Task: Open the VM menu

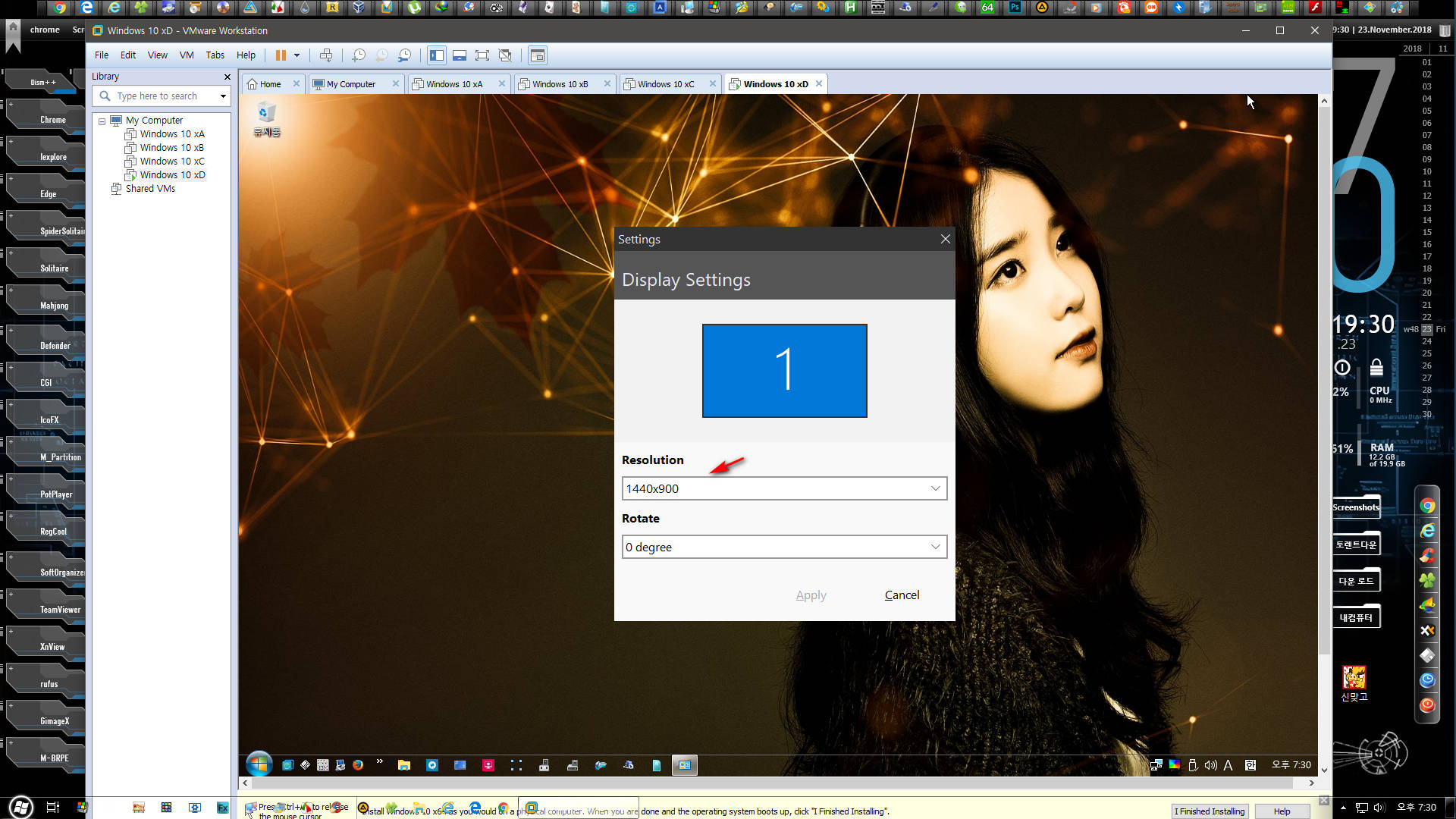Action: coord(187,55)
